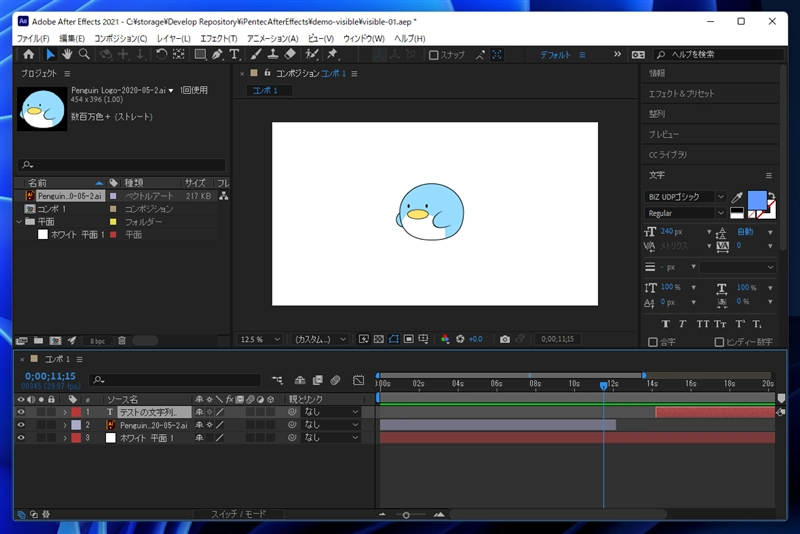800x534 pixels.
Task: Click the trash icon in Project panel
Action: [x=122, y=340]
